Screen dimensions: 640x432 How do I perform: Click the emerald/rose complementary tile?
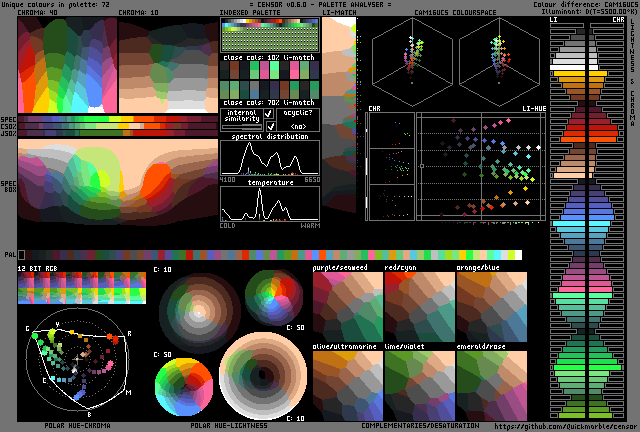coord(492,386)
